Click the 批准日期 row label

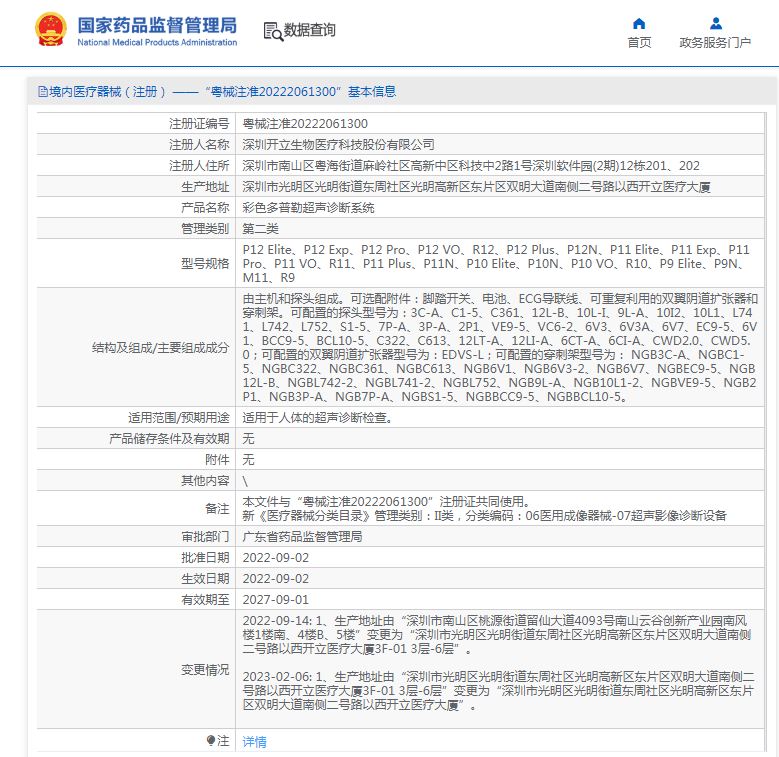pos(205,558)
